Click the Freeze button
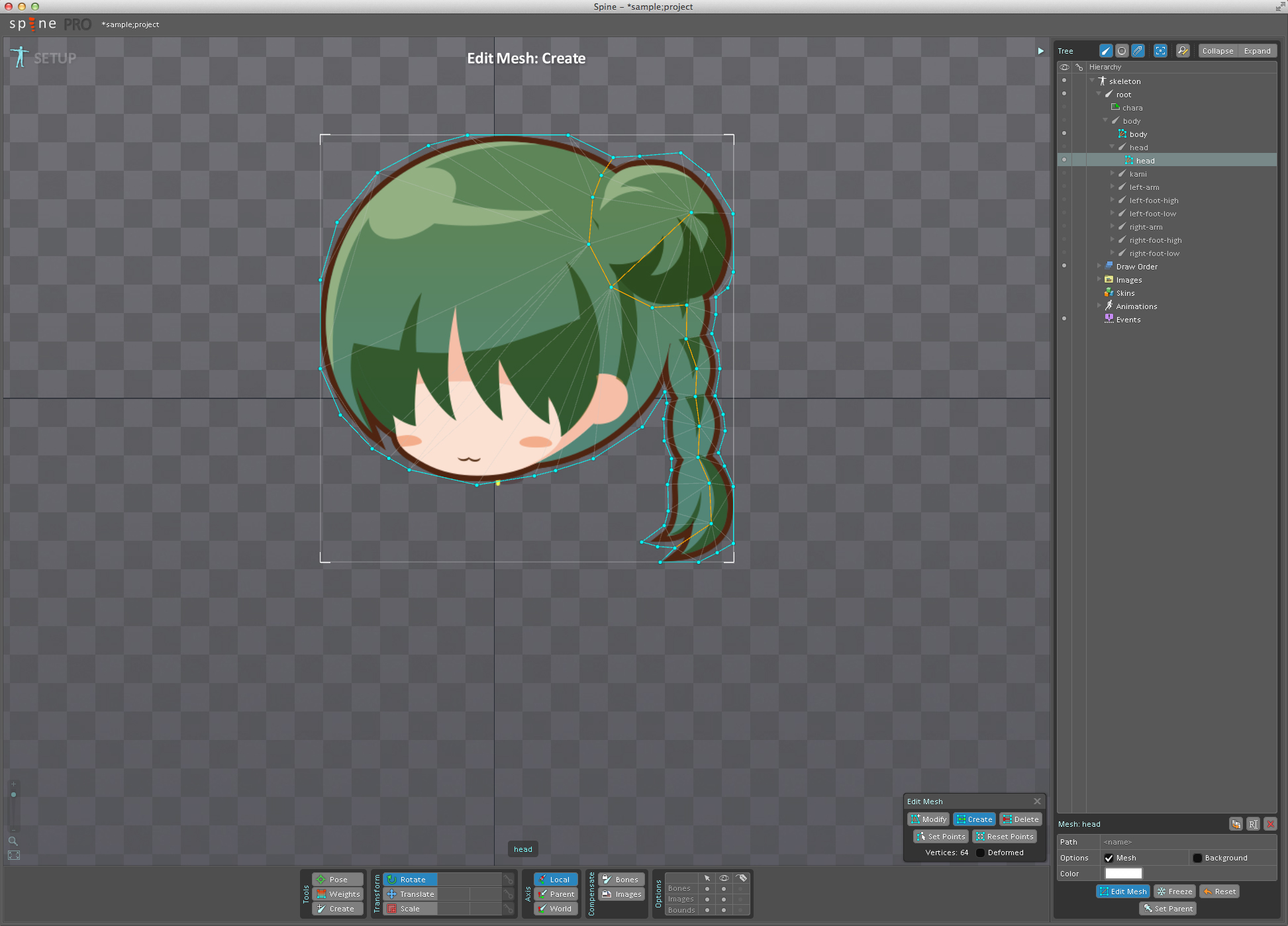Screen dimensions: 1288x926 (1174, 892)
